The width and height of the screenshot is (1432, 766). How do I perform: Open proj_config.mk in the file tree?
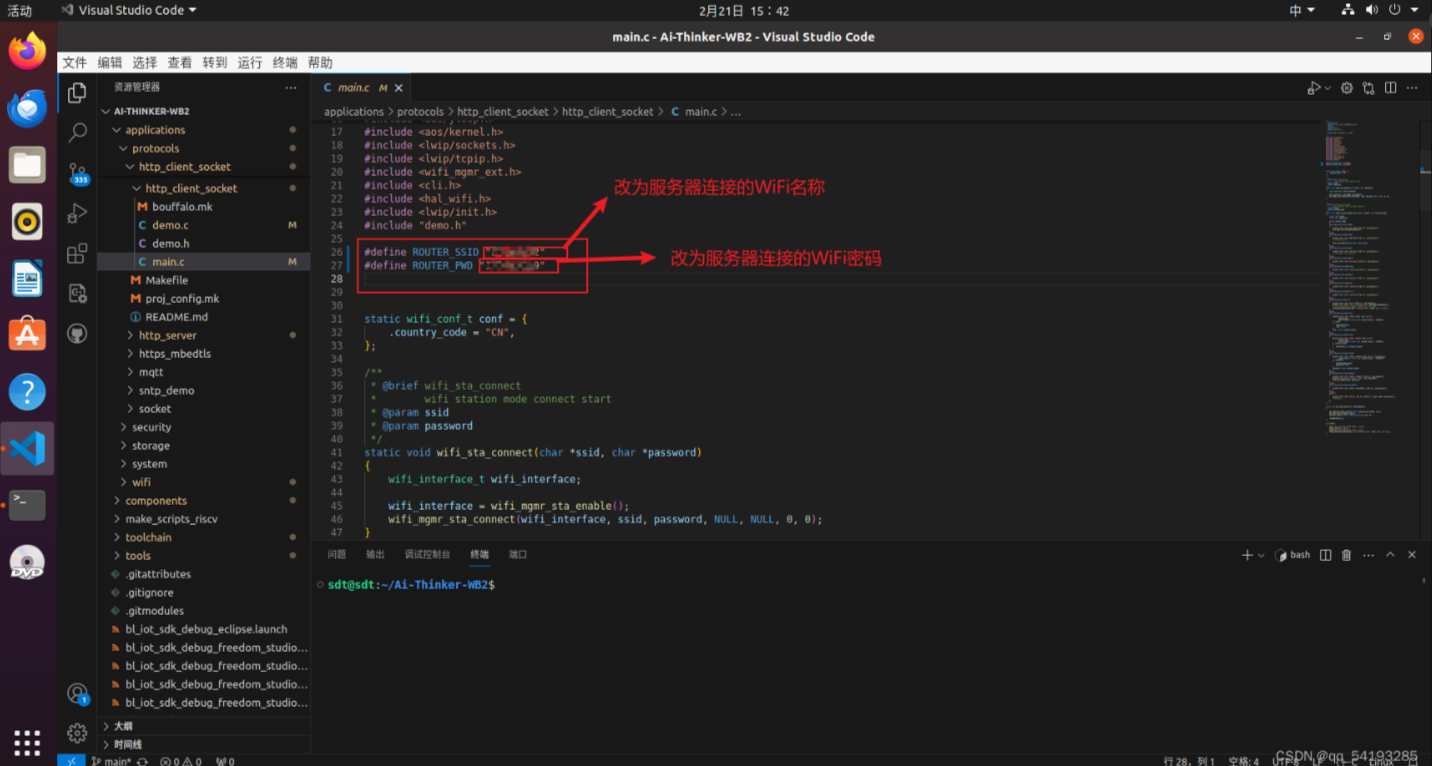coord(203,298)
